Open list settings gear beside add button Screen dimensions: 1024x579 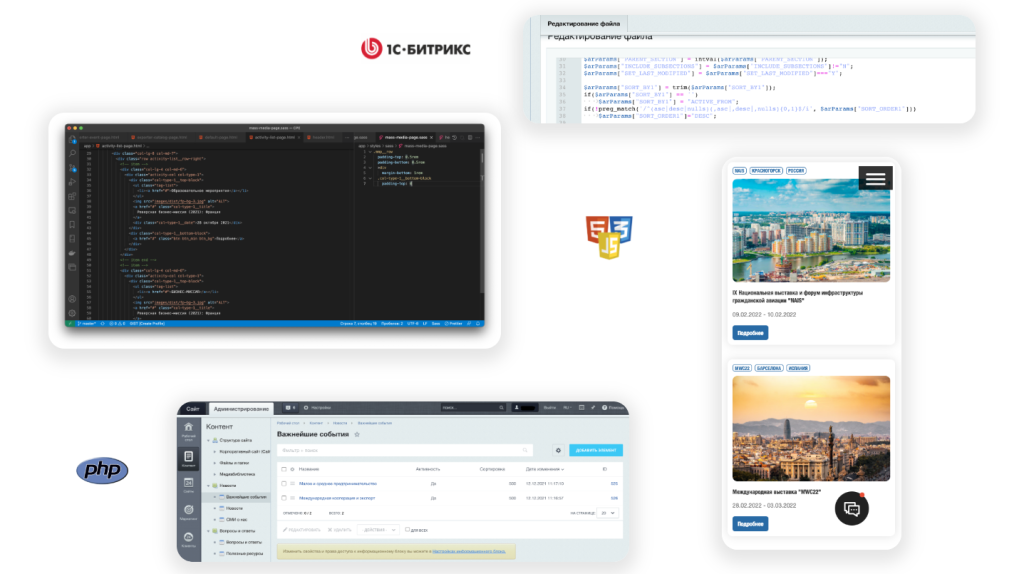point(558,451)
